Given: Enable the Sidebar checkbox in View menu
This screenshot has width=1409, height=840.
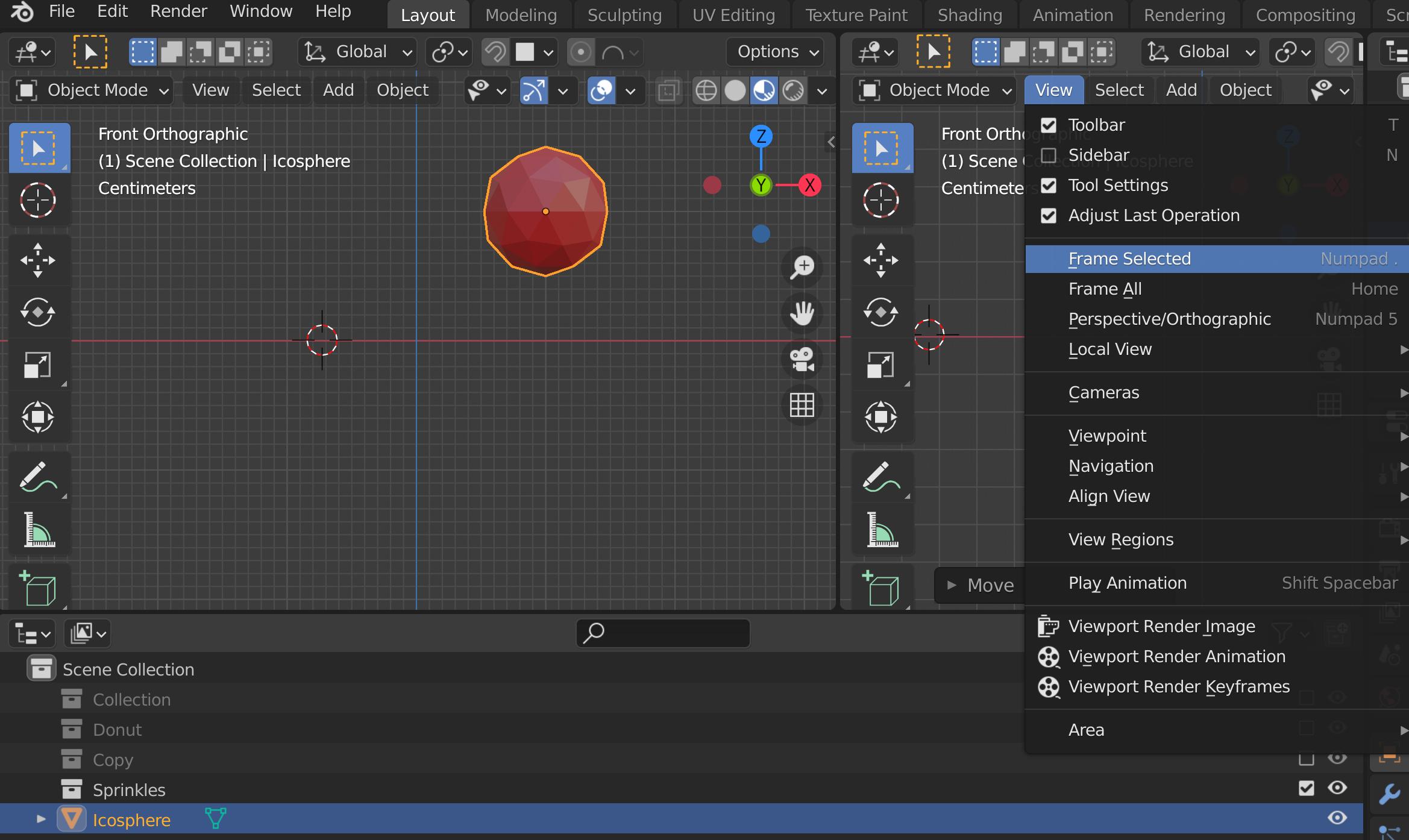Looking at the screenshot, I should click(x=1049, y=155).
